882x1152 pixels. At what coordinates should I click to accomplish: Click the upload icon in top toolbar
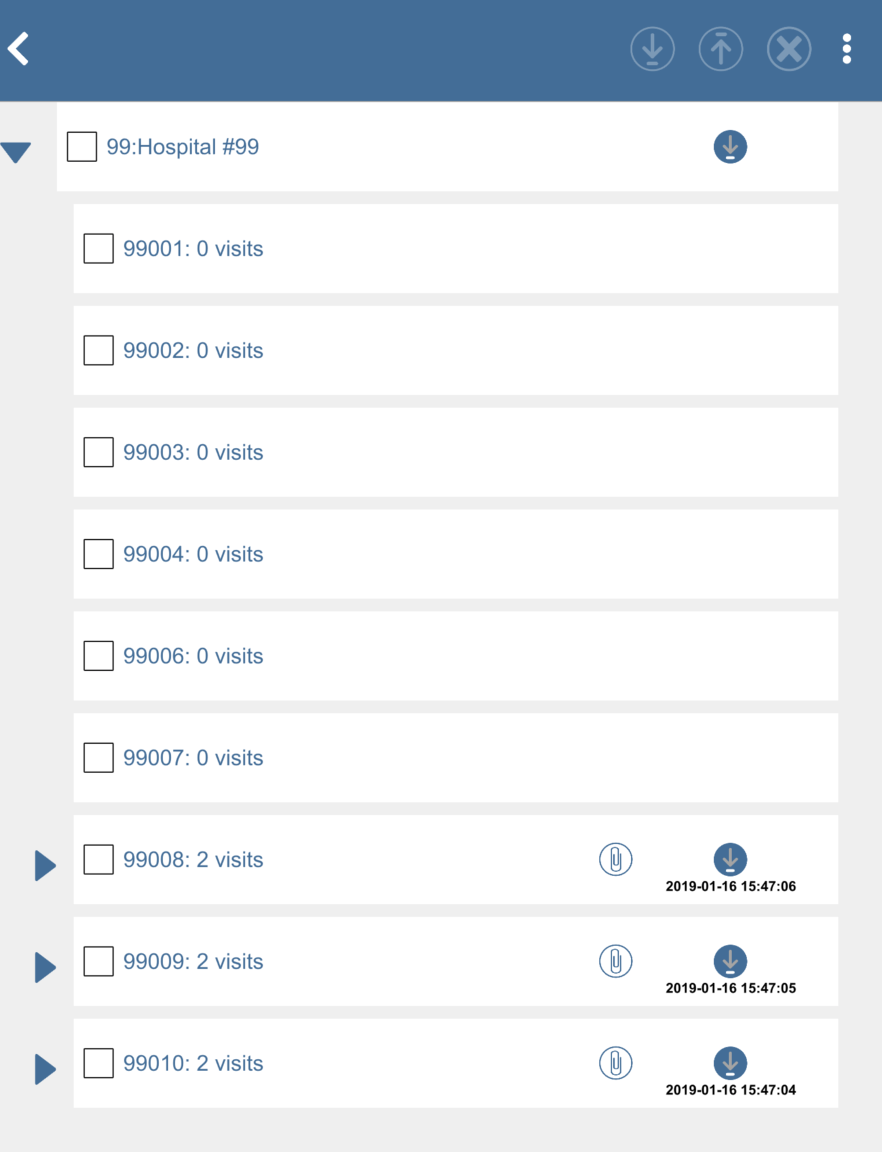720,49
